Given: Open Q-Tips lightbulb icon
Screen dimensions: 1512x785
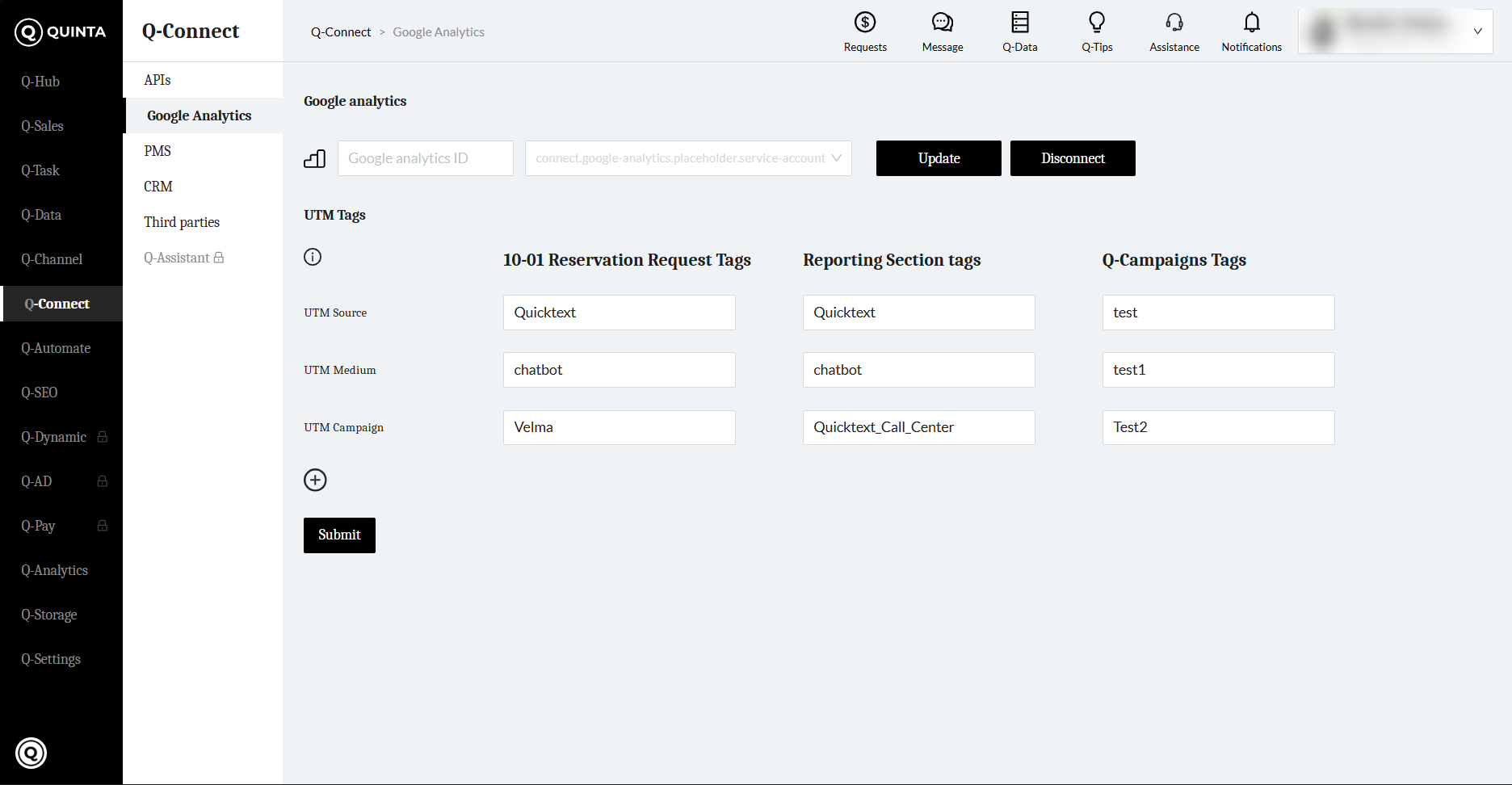Looking at the screenshot, I should 1097,23.
